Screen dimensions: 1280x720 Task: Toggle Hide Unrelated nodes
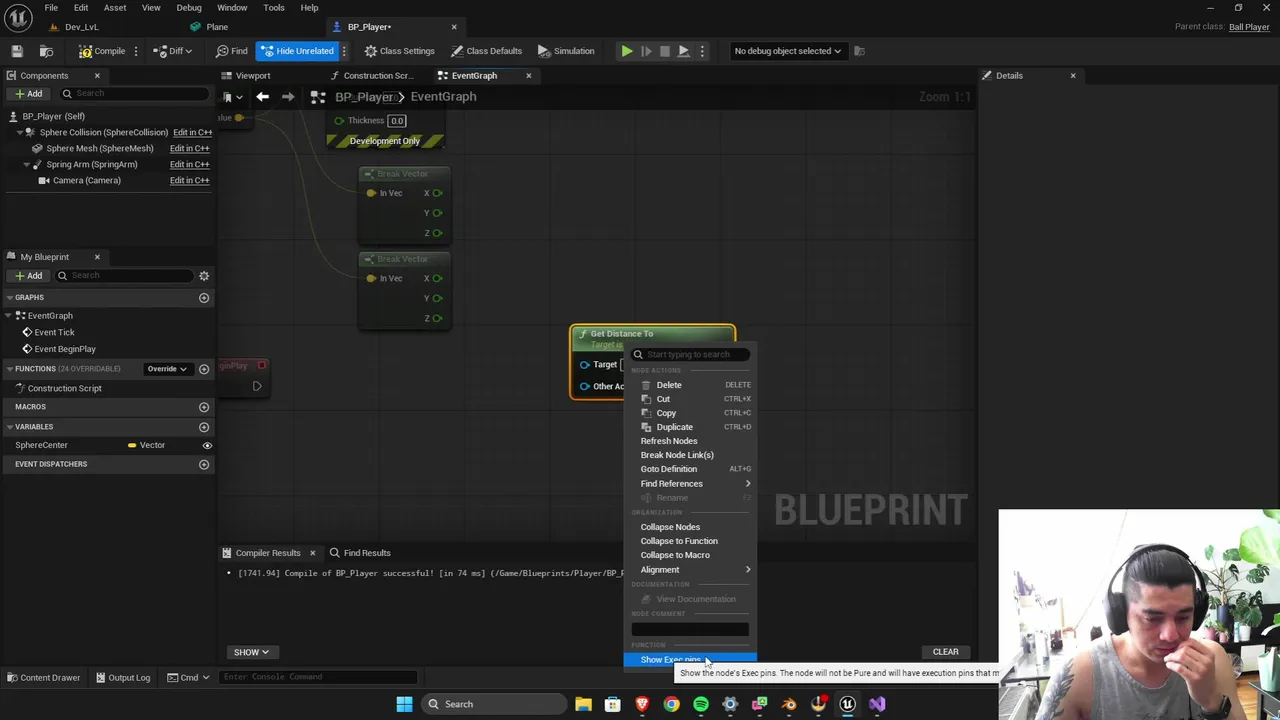point(298,51)
